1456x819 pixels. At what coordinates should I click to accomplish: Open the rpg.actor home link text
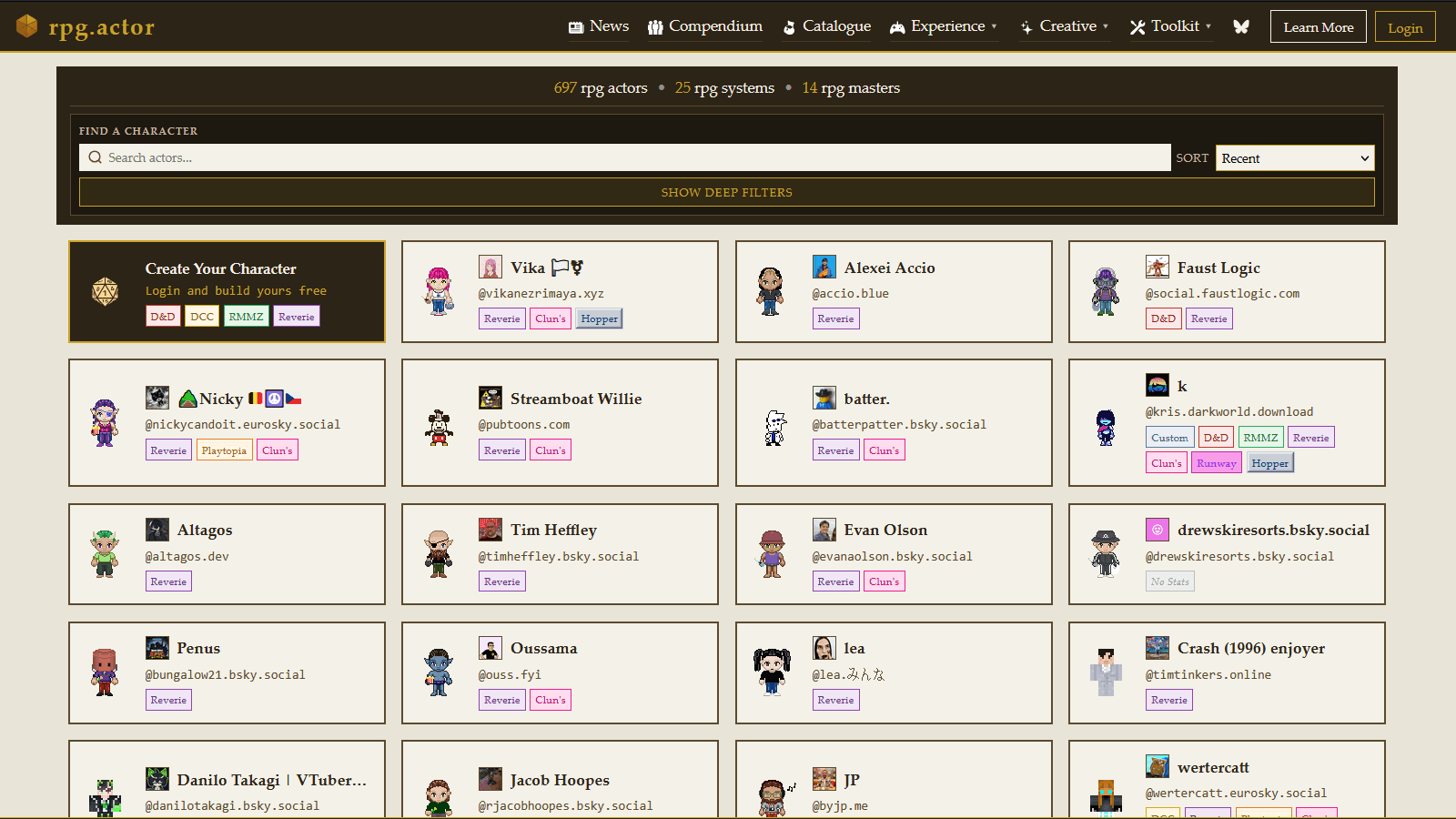(x=101, y=27)
